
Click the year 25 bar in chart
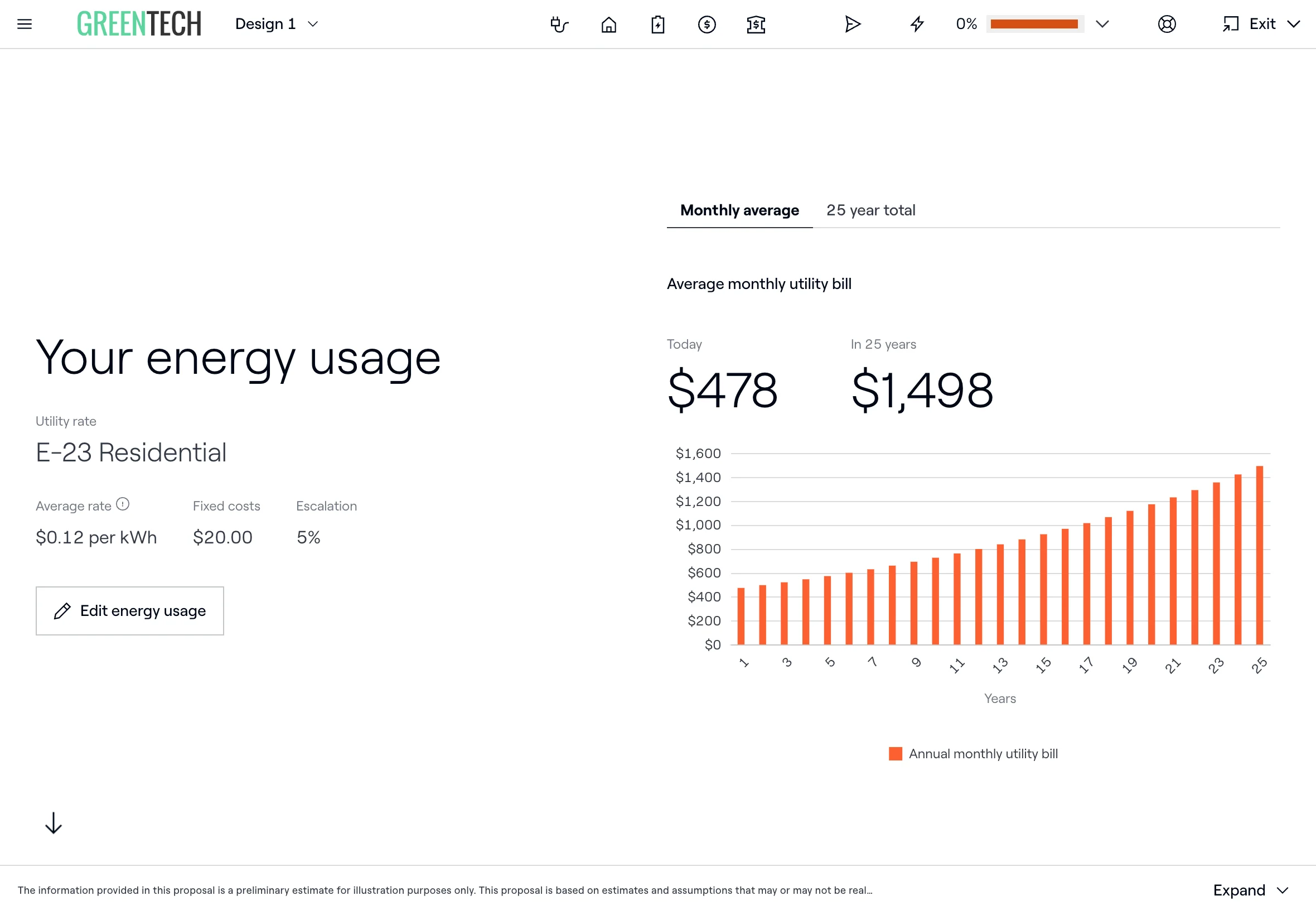point(1259,555)
